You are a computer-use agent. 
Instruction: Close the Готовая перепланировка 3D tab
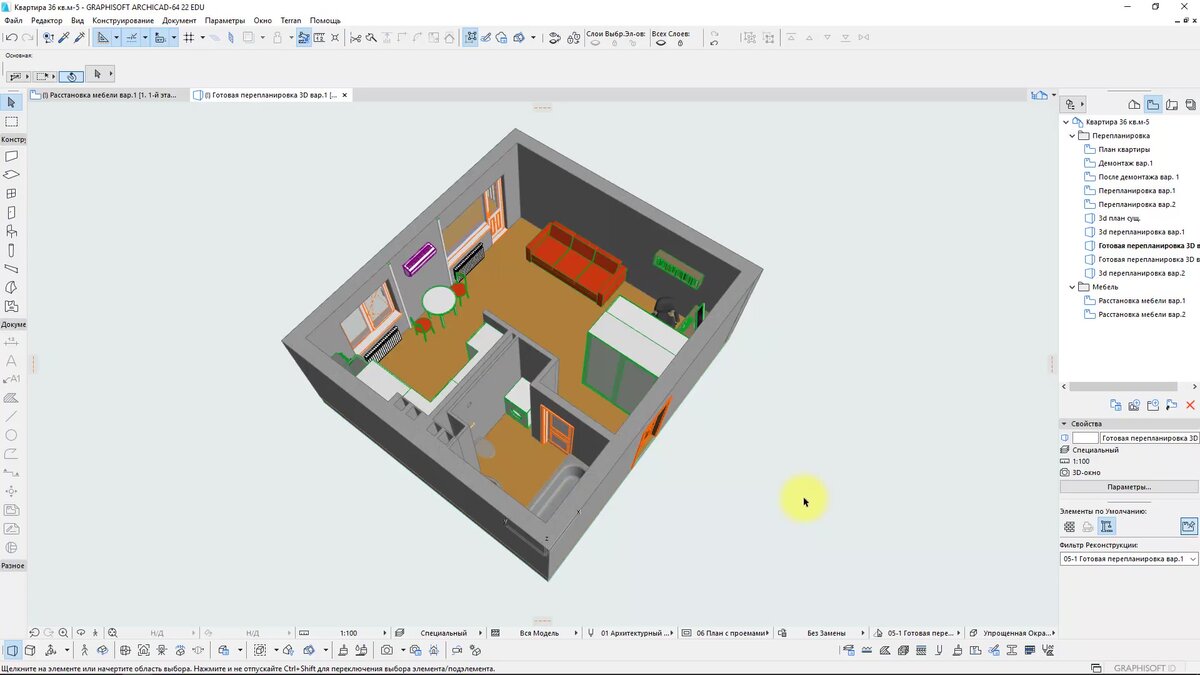(345, 95)
